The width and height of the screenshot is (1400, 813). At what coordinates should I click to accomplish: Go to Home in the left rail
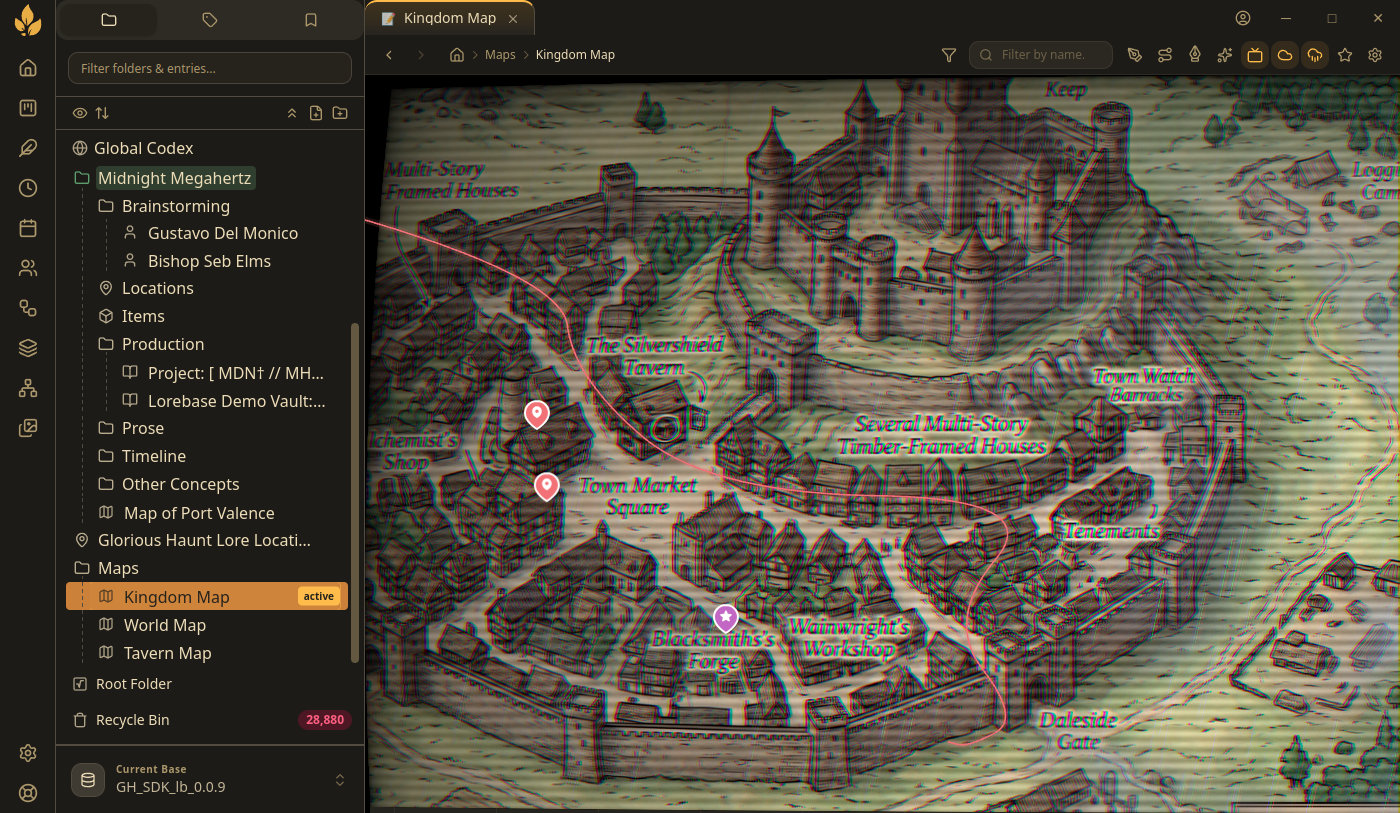coord(28,68)
